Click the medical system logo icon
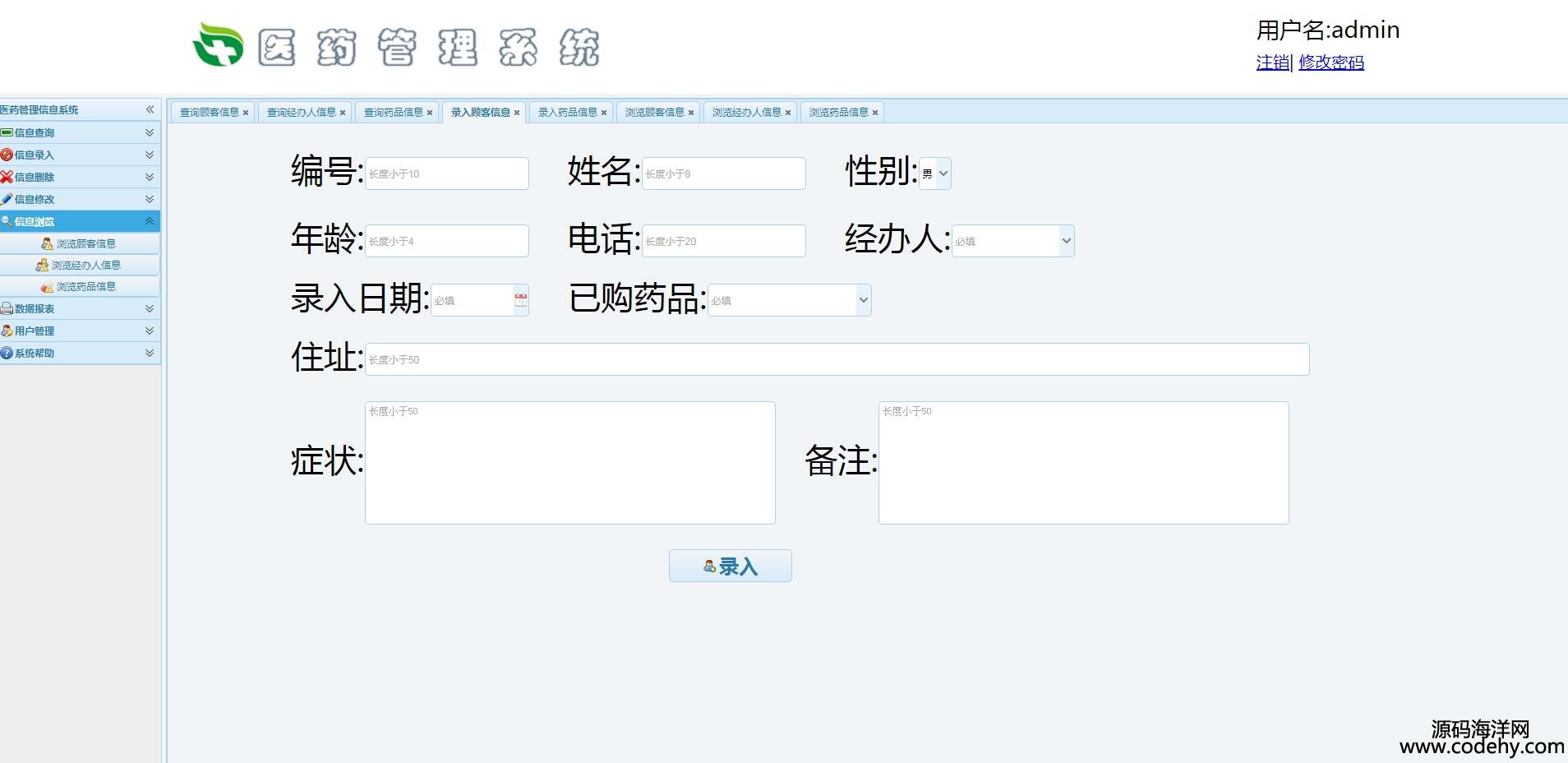Viewport: 1568px width, 763px height. tap(219, 44)
